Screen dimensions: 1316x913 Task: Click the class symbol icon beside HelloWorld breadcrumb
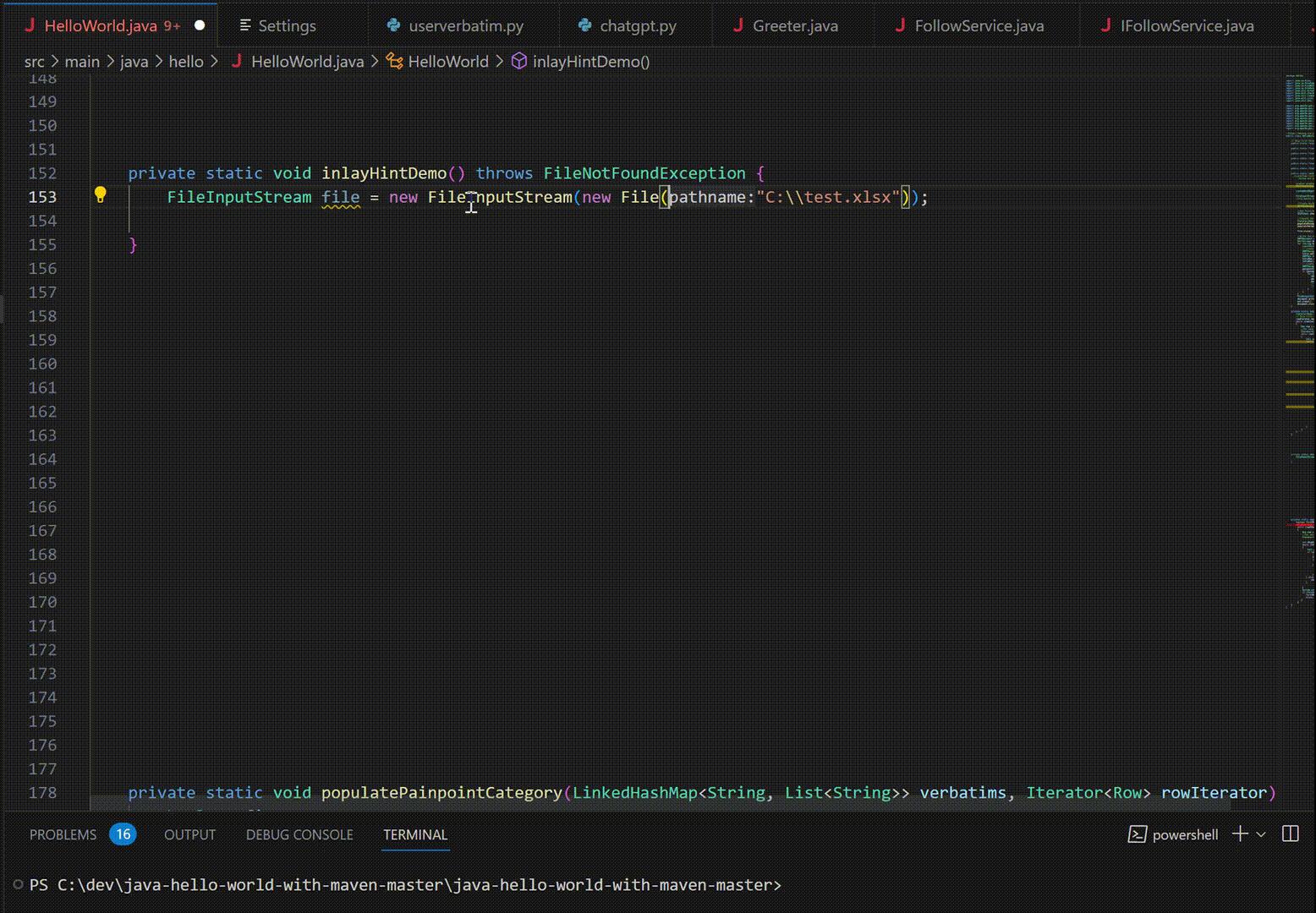(394, 61)
